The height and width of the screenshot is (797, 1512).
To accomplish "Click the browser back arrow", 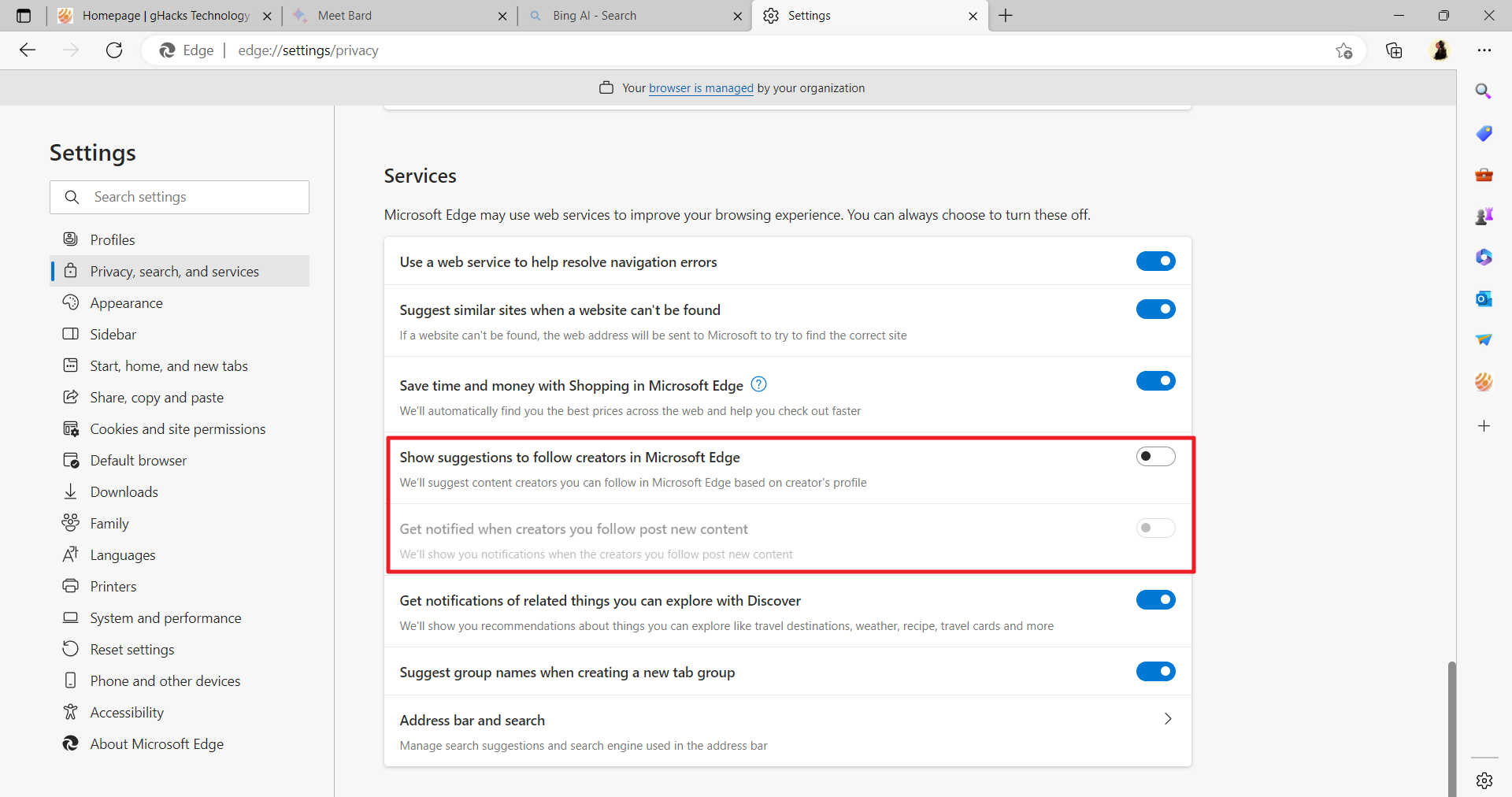I will coord(28,50).
